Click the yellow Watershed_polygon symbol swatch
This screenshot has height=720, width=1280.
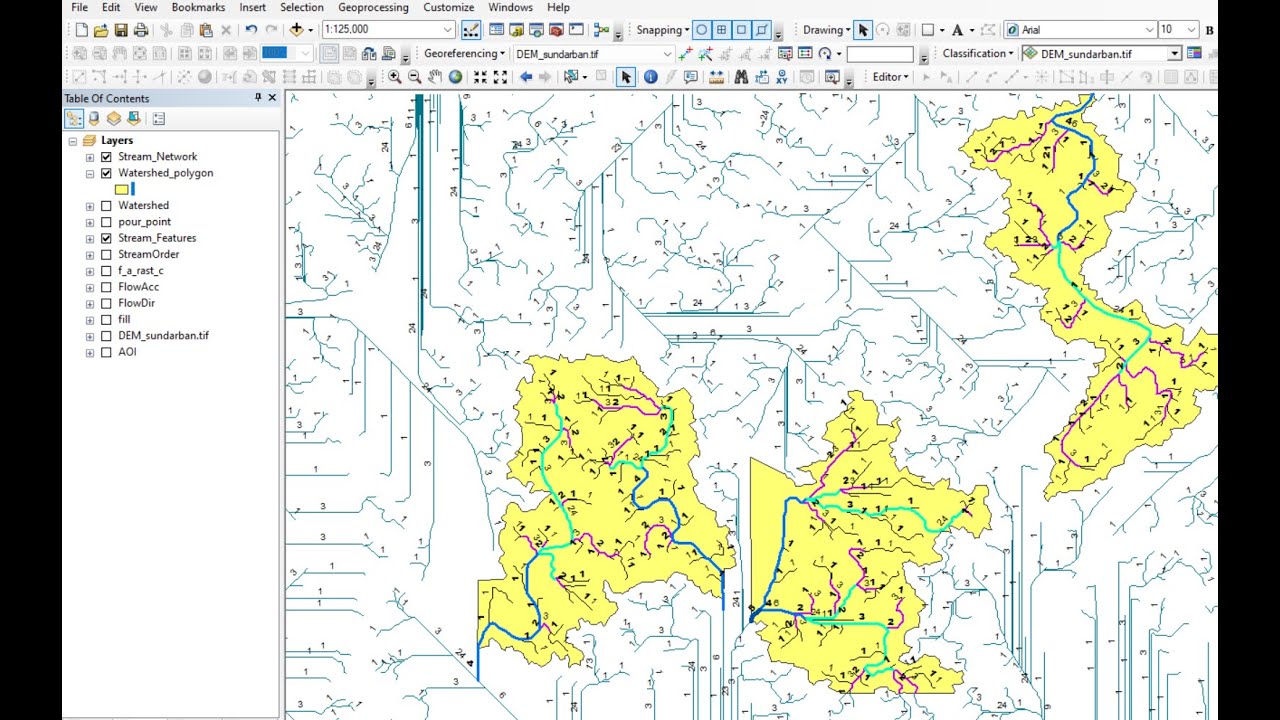tap(122, 189)
